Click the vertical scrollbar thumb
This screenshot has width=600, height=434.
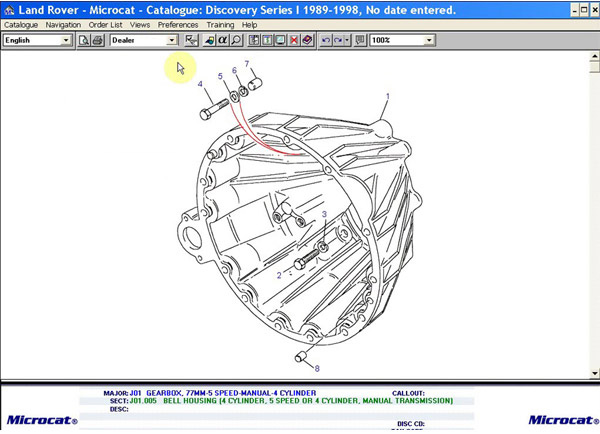point(594,67)
